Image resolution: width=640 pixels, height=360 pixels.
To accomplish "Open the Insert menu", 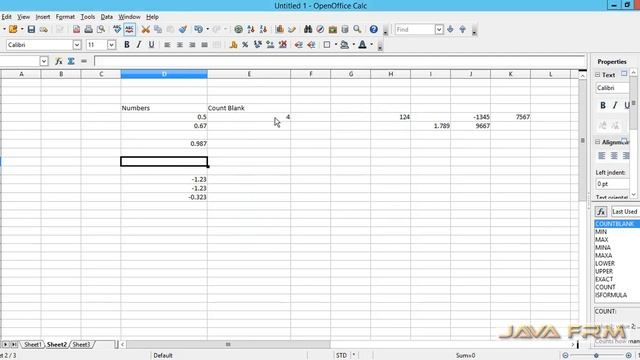I will pos(42,17).
